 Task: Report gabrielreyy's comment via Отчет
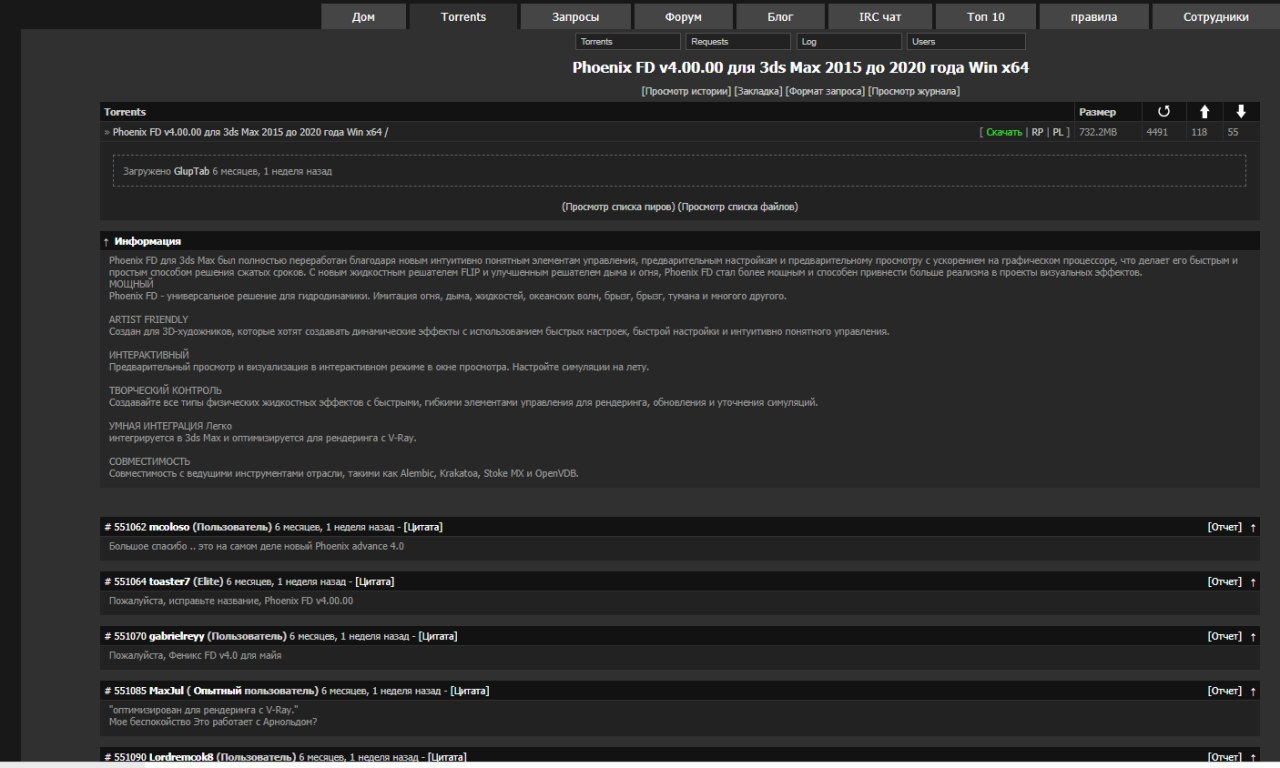1225,636
